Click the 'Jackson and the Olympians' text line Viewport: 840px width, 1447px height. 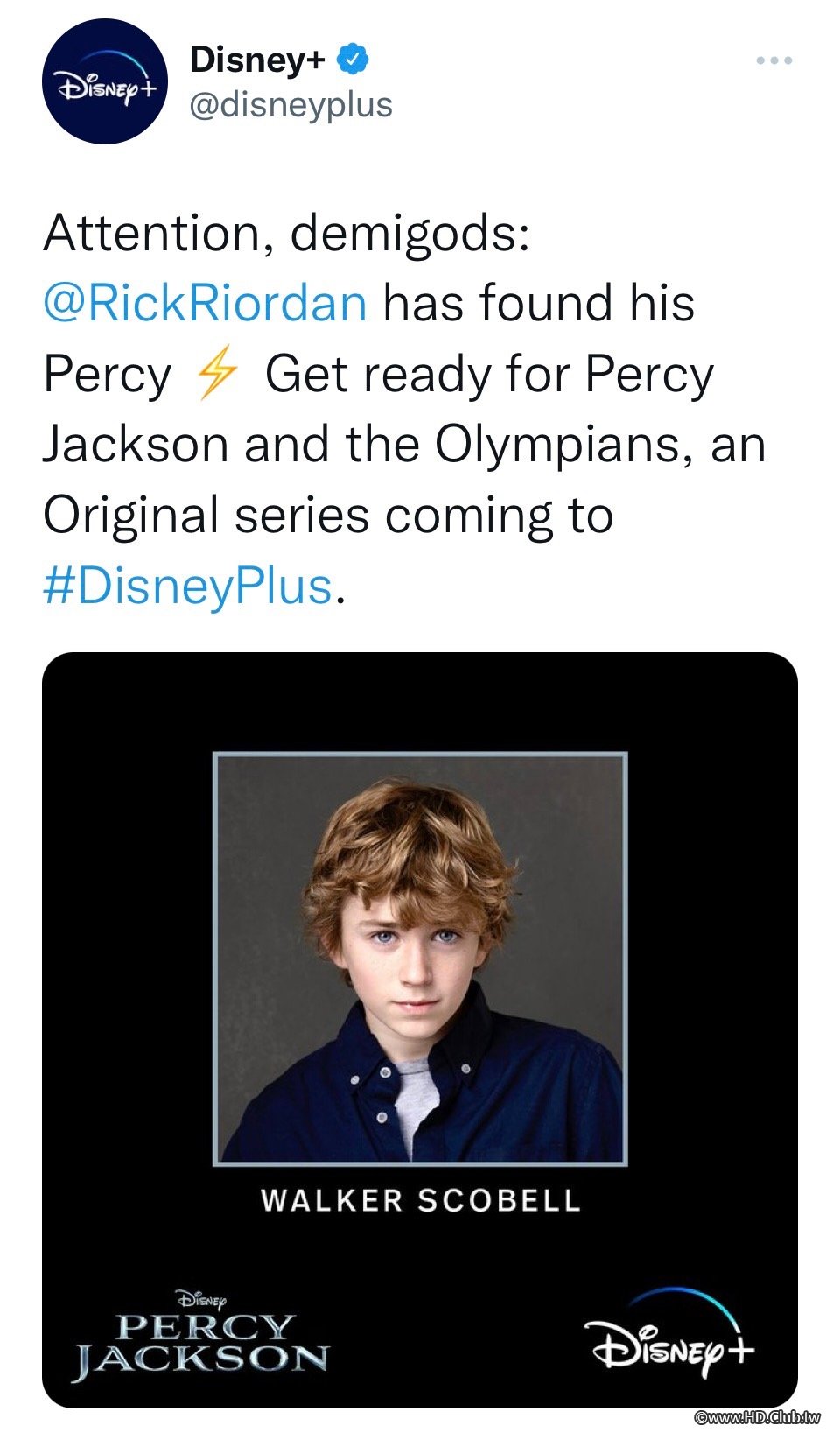click(359, 444)
